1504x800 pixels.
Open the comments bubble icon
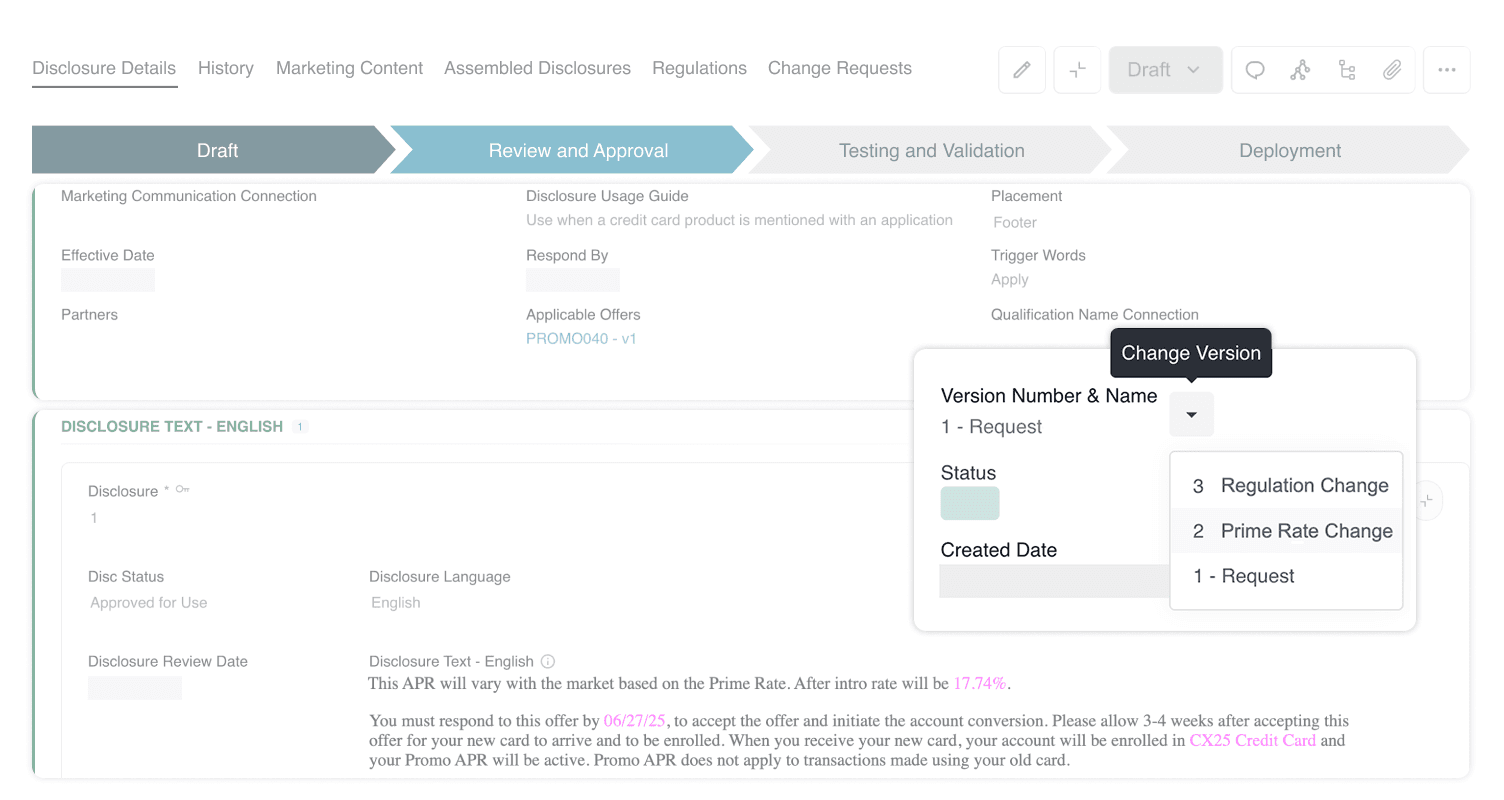1254,69
